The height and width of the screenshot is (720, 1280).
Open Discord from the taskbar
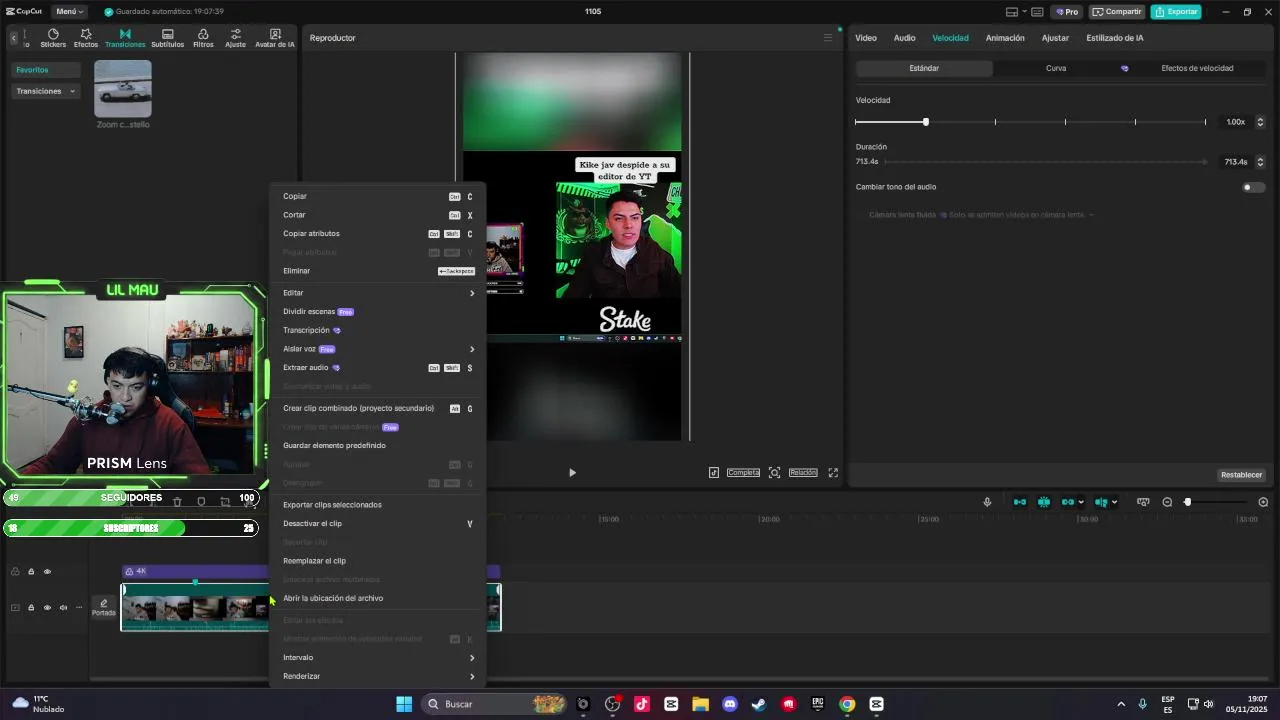[730, 704]
